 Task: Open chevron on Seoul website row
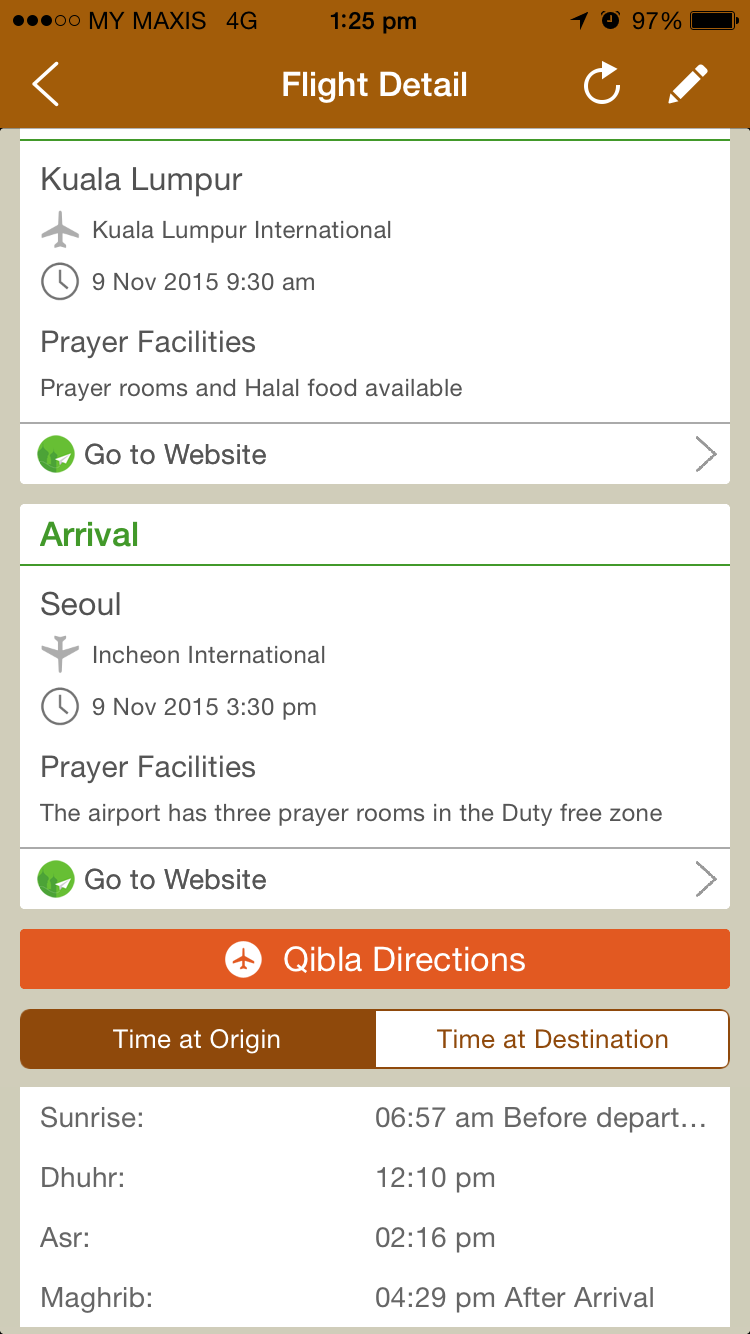pyautogui.click(x=706, y=880)
